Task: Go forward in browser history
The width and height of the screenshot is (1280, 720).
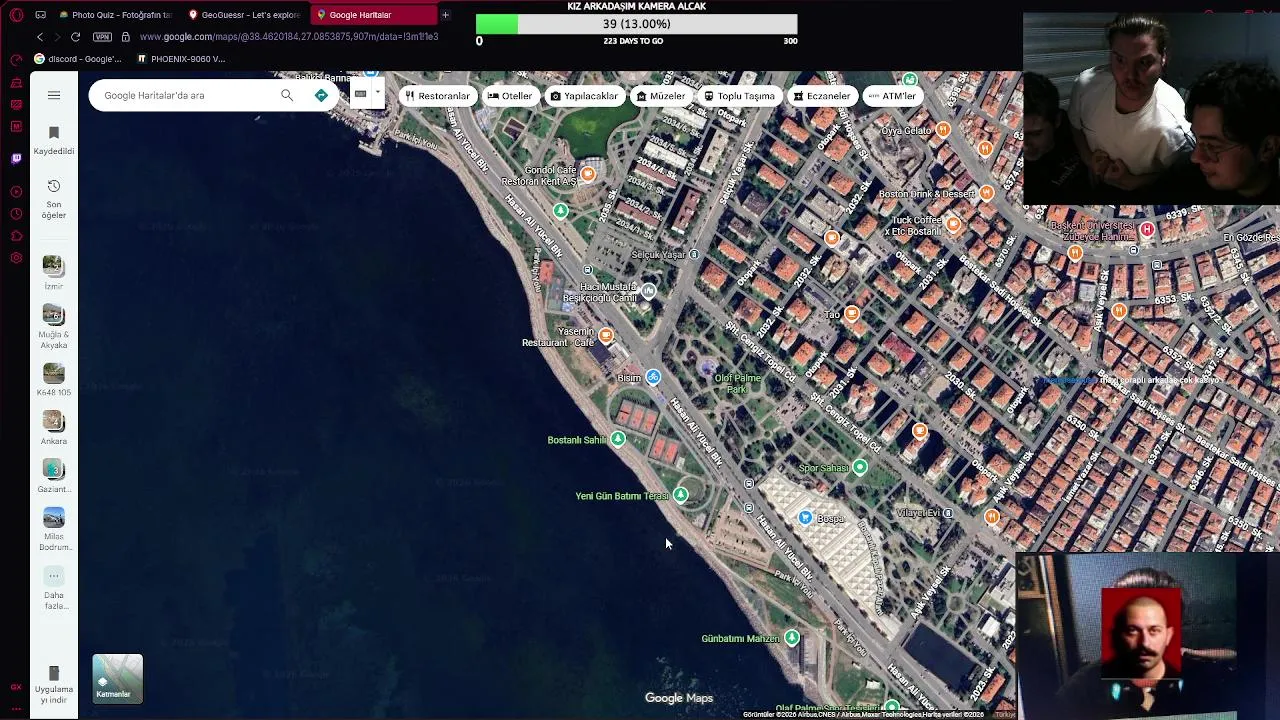Action: click(x=57, y=37)
